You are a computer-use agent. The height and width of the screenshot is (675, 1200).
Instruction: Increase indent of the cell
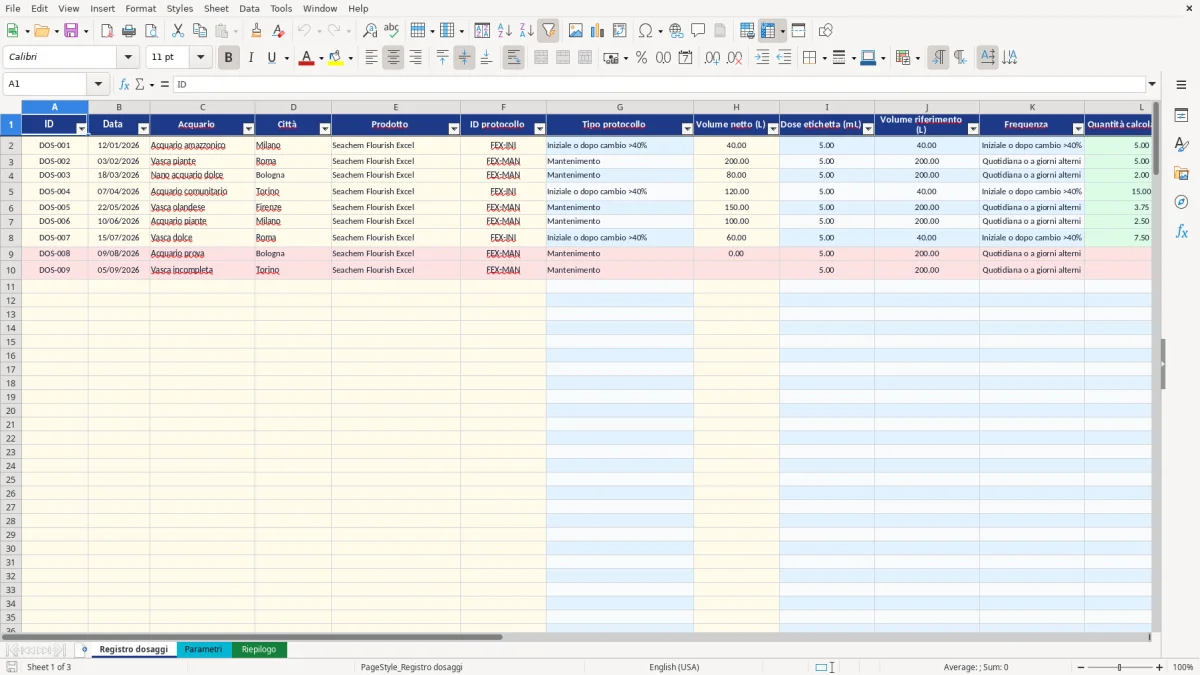pos(762,58)
